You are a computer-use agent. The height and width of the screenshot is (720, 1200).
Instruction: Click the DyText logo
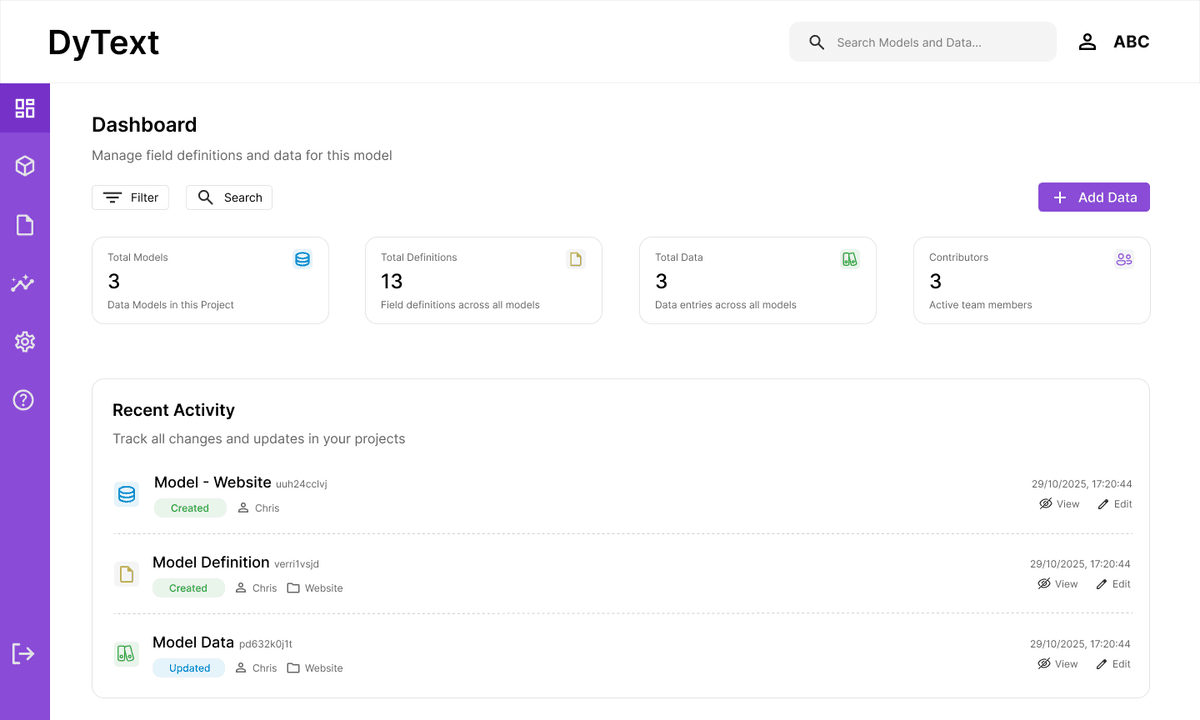tap(104, 42)
